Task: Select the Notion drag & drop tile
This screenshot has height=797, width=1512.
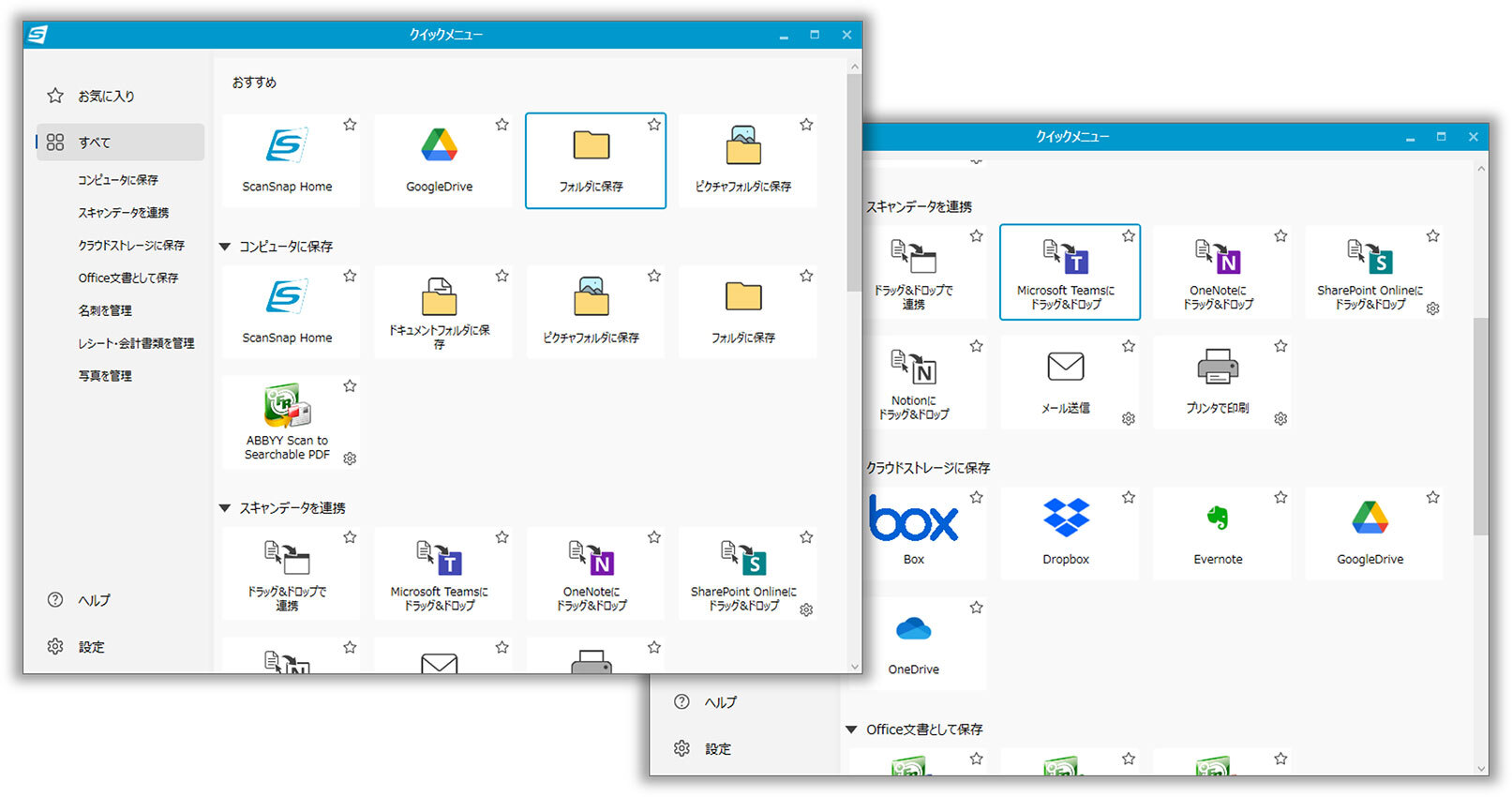Action: 914,382
